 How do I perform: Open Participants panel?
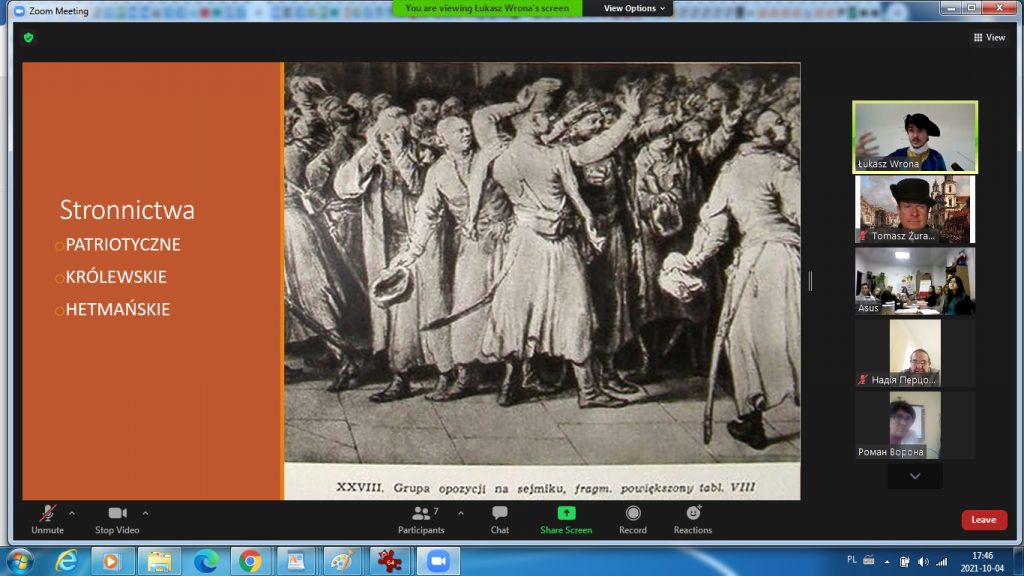pos(421,518)
